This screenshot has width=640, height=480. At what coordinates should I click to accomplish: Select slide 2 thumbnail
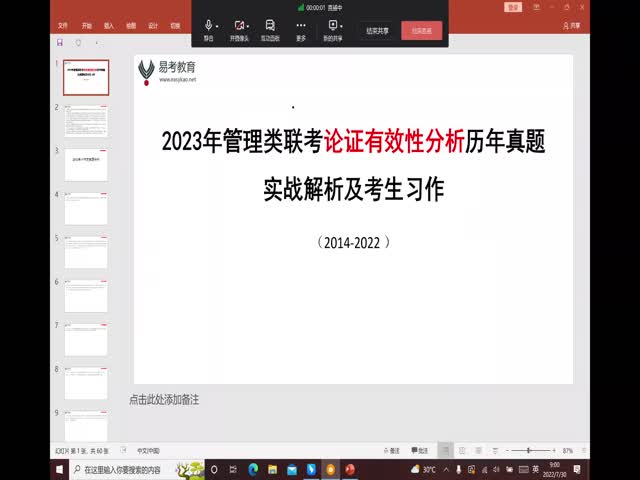86,121
